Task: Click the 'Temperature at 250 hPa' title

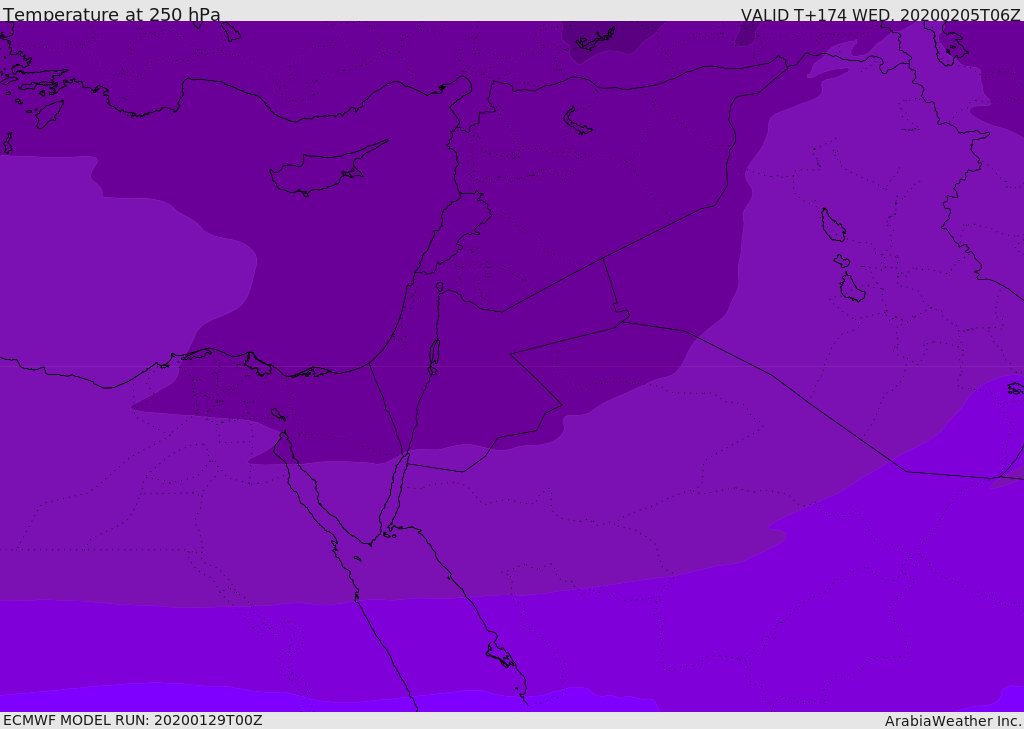Action: click(x=112, y=14)
